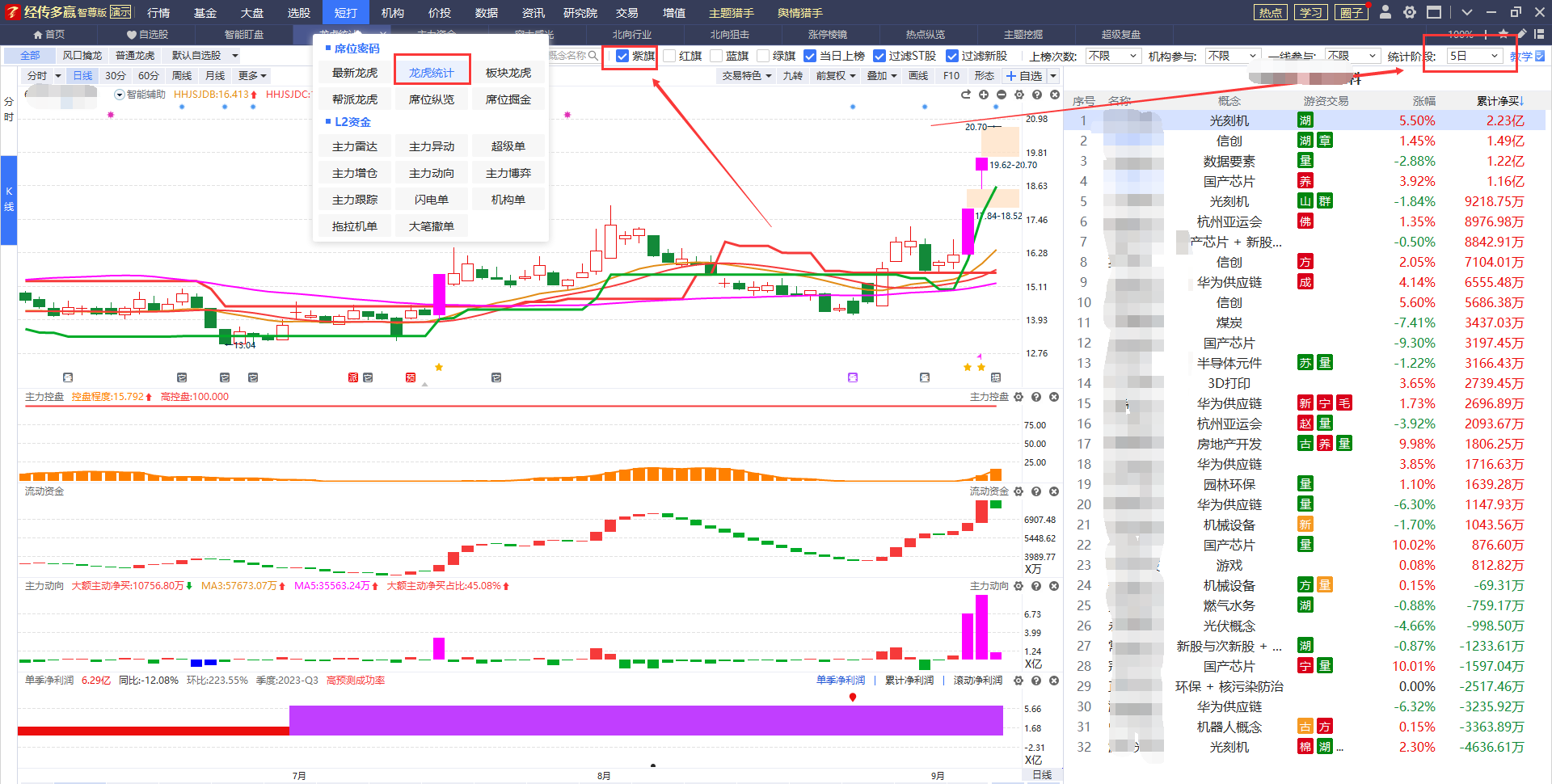The width and height of the screenshot is (1552, 784).
Task: Switch chart to 周线 period
Action: (x=182, y=76)
